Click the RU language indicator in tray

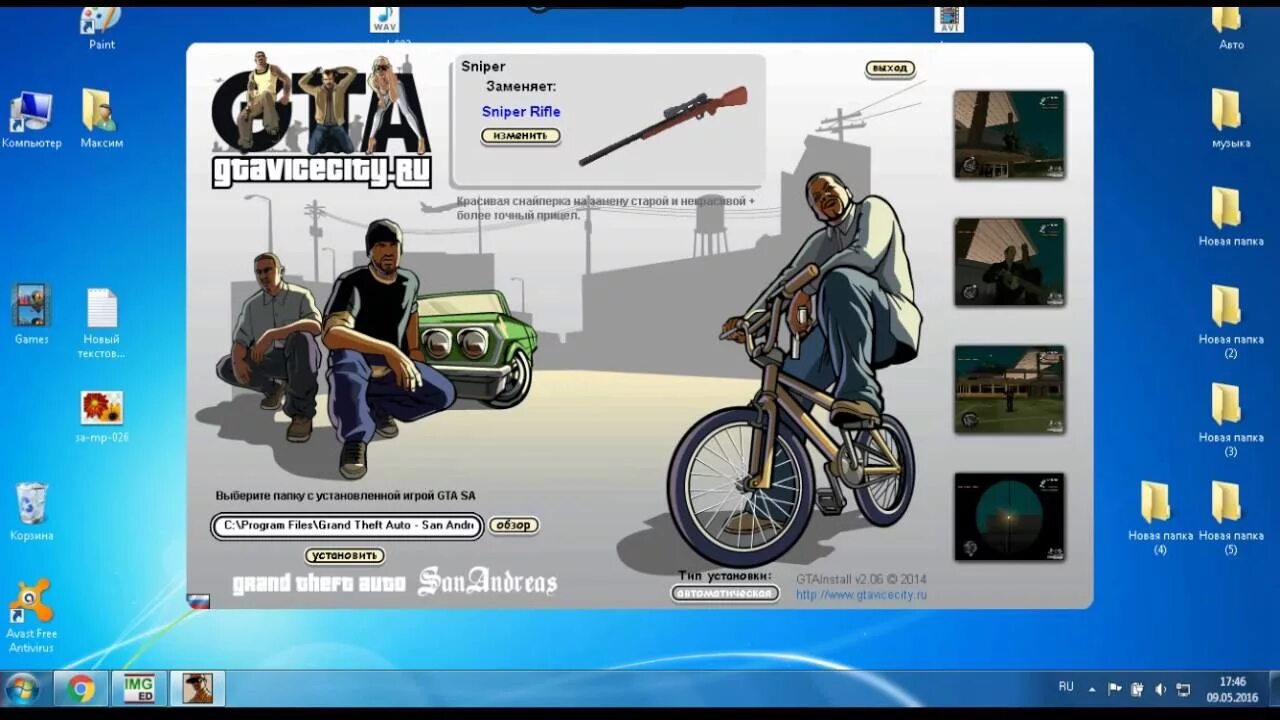tap(1066, 687)
